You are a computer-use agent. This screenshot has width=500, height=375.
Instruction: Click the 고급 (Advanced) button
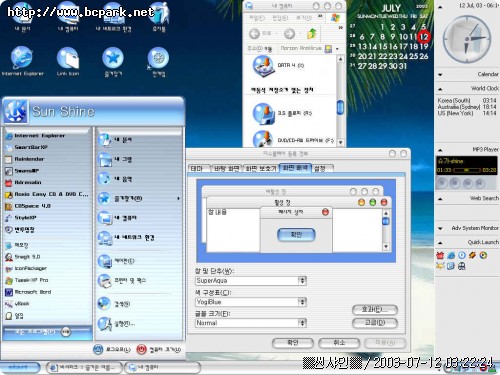pos(375,323)
